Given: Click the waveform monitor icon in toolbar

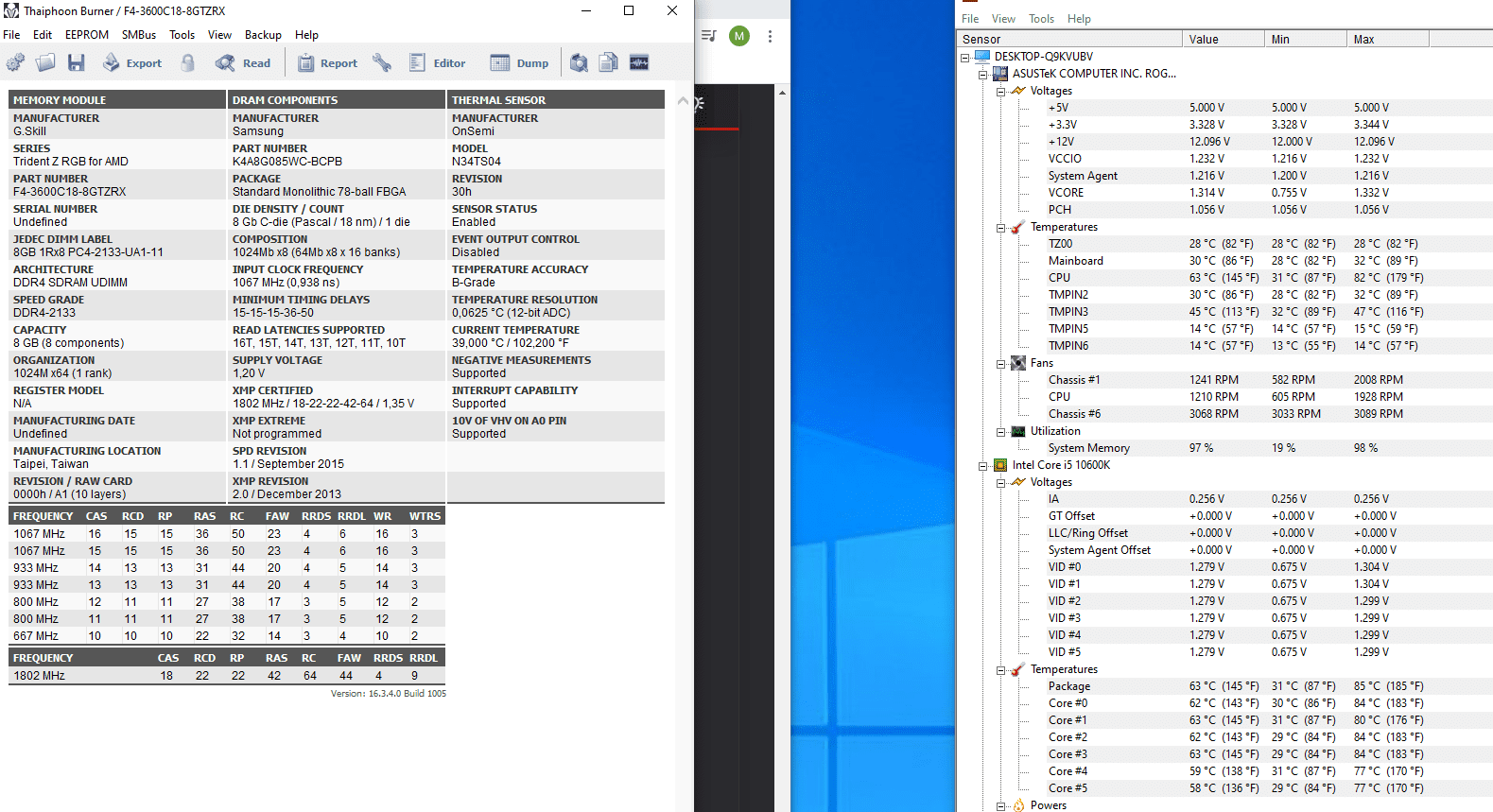Looking at the screenshot, I should coord(639,62).
